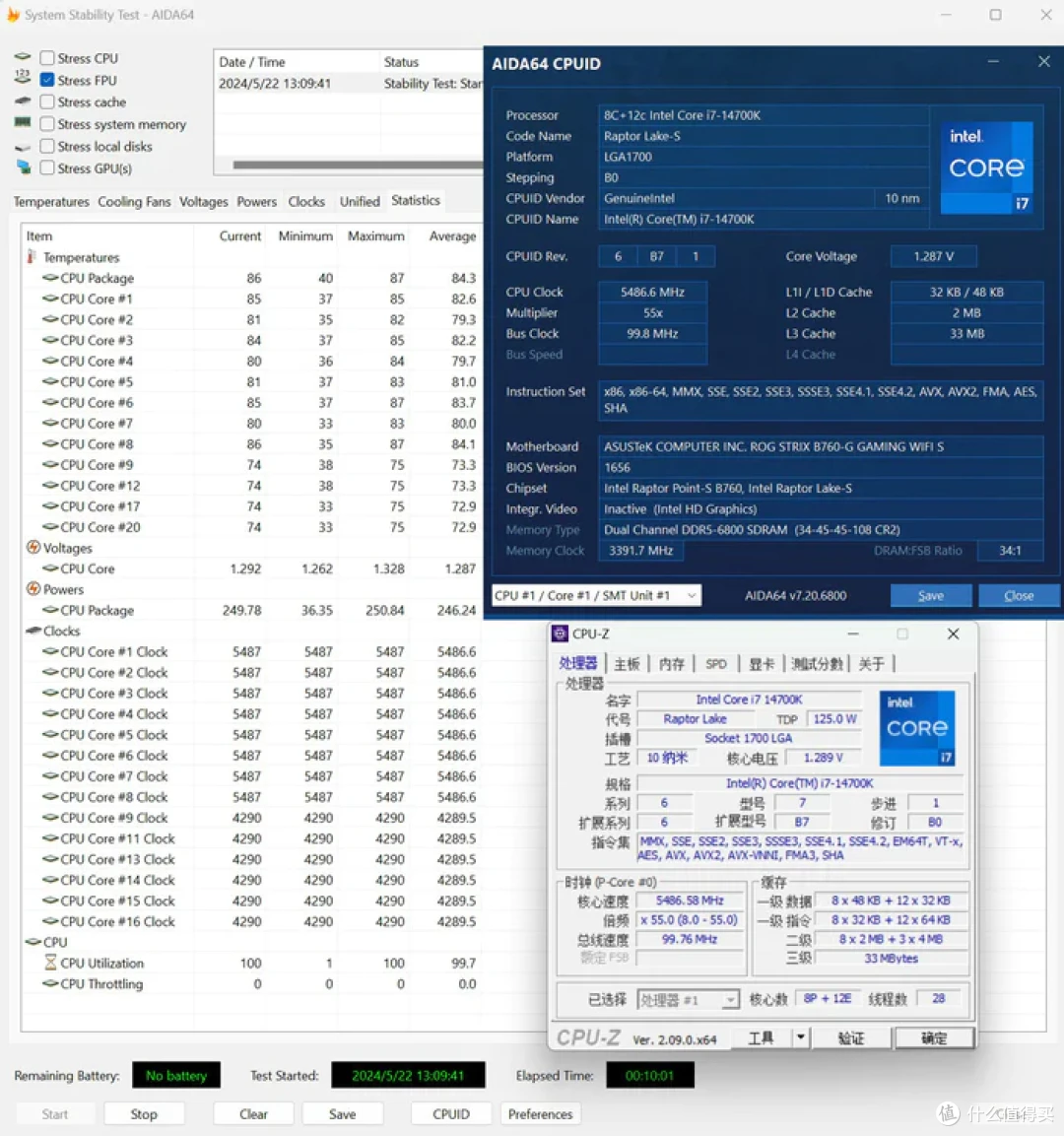Screen dimensions: 1064x1136
Task: Click the Intel Core logo in CPU-Z
Action: (x=917, y=728)
